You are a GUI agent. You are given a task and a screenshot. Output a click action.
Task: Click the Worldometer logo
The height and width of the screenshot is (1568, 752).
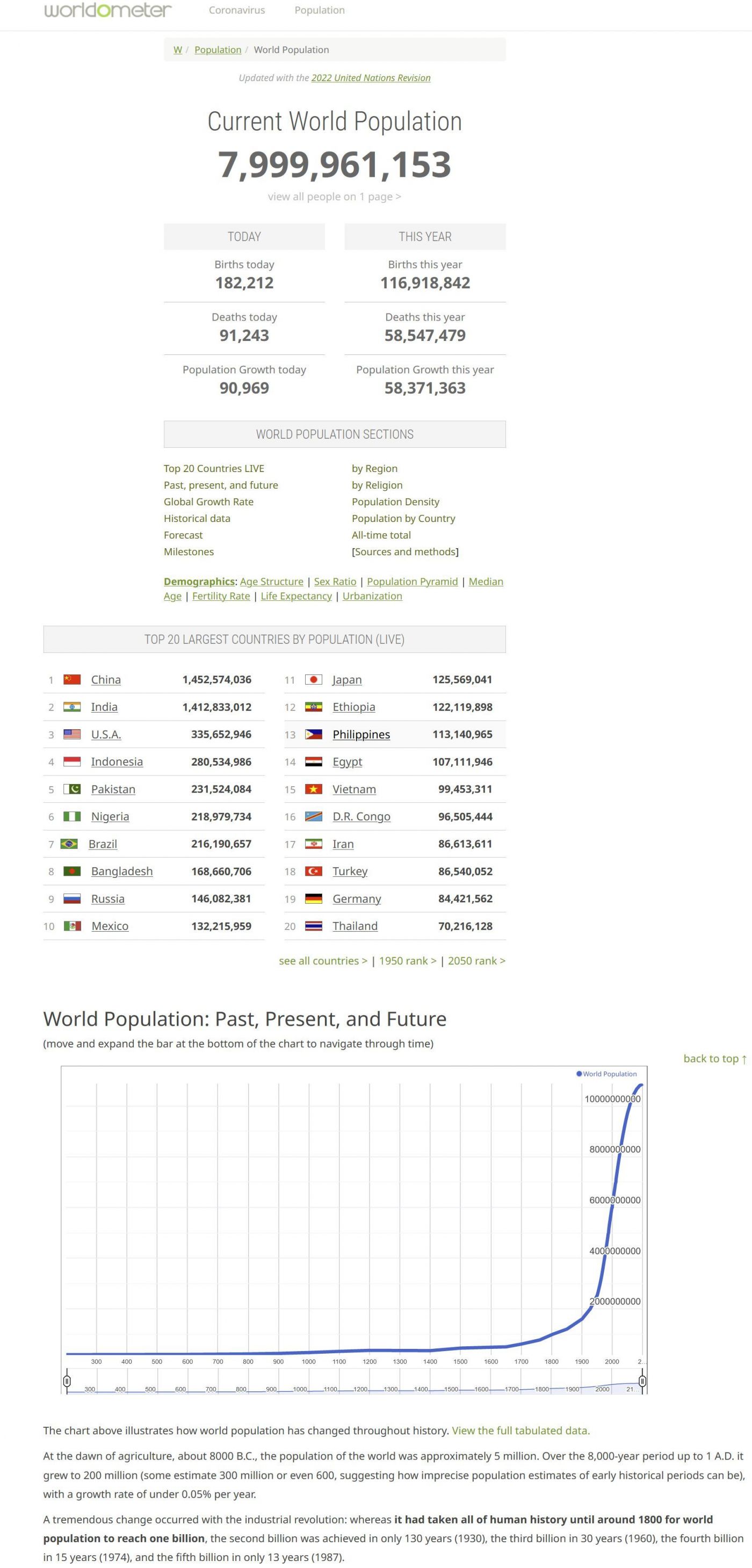point(108,10)
